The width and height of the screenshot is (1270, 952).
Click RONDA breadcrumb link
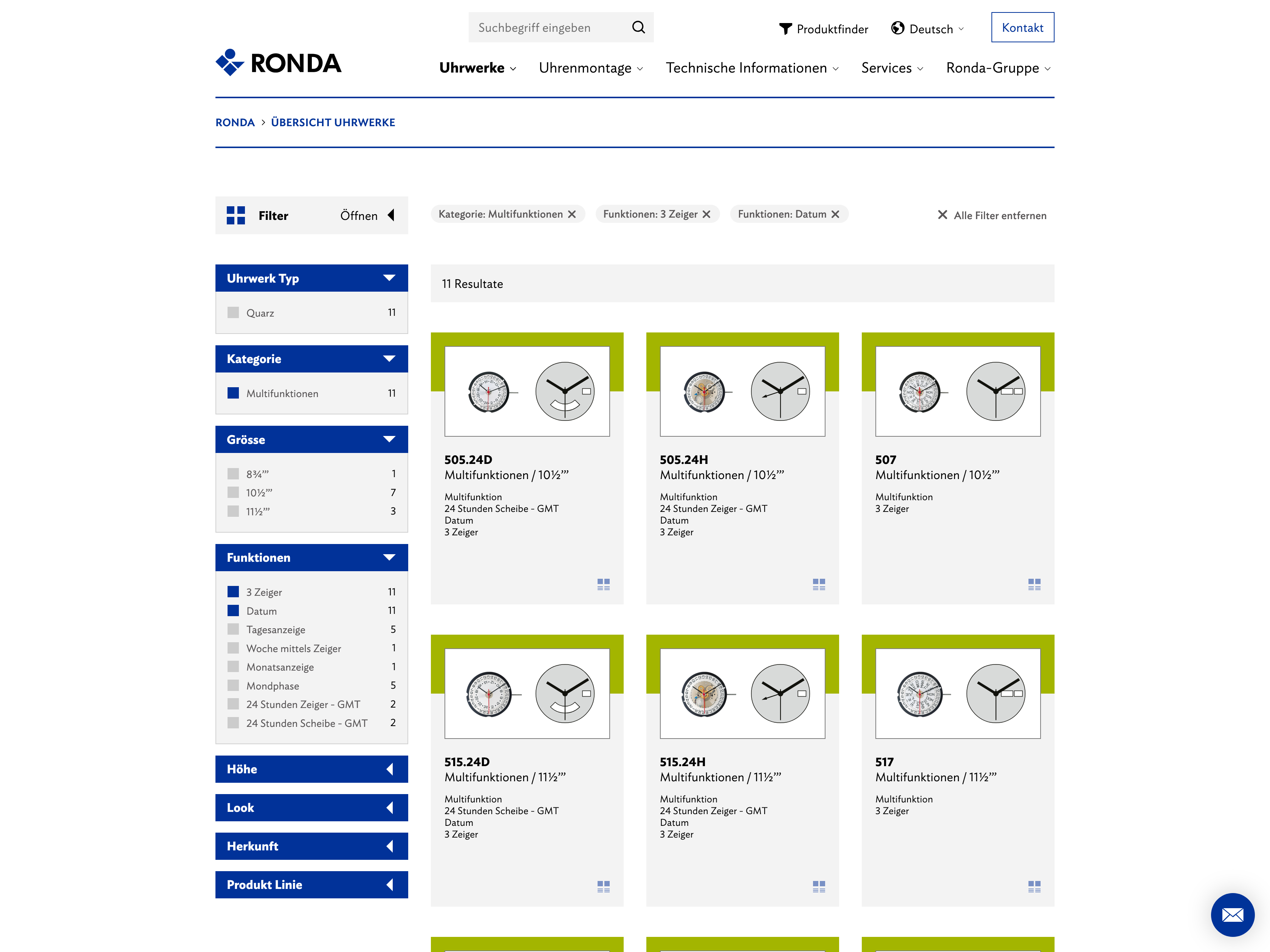(235, 122)
